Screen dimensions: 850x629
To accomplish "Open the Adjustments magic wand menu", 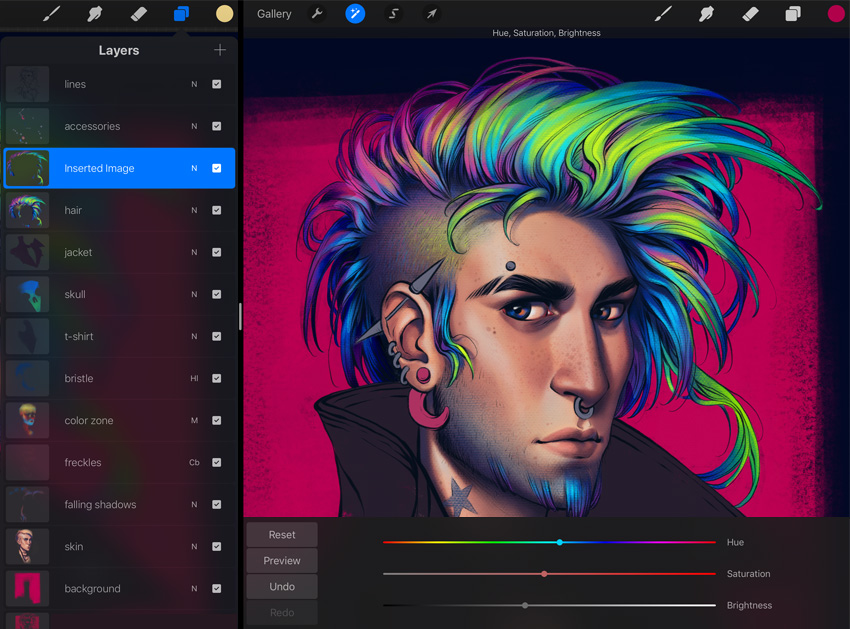I will 355,14.
